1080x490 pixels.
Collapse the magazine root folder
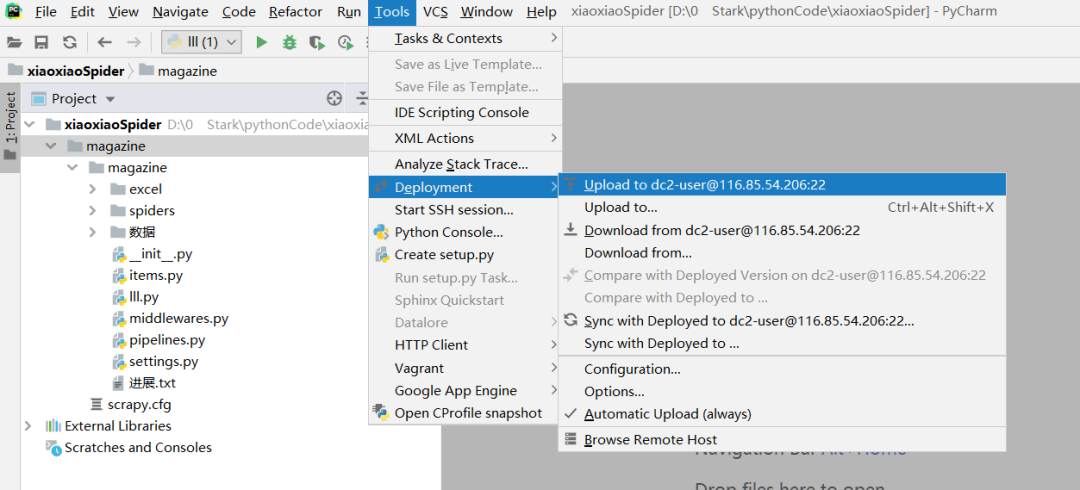point(51,146)
